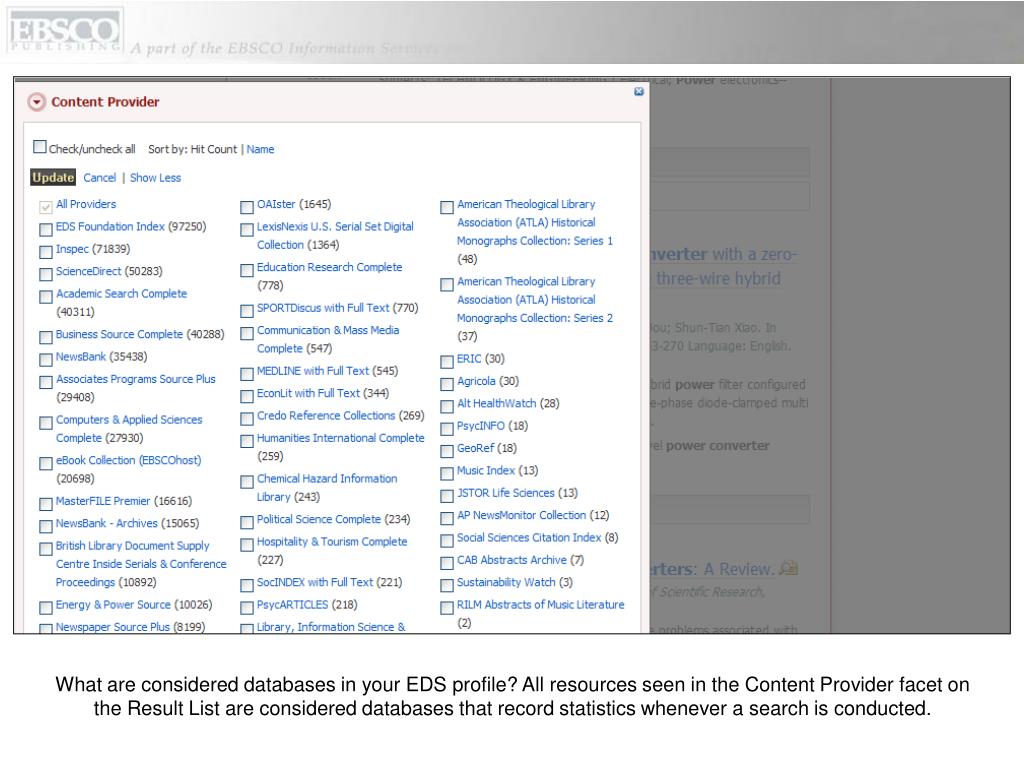The height and width of the screenshot is (768, 1024).
Task: Click Humanities International Complete link
Action: pos(340,438)
